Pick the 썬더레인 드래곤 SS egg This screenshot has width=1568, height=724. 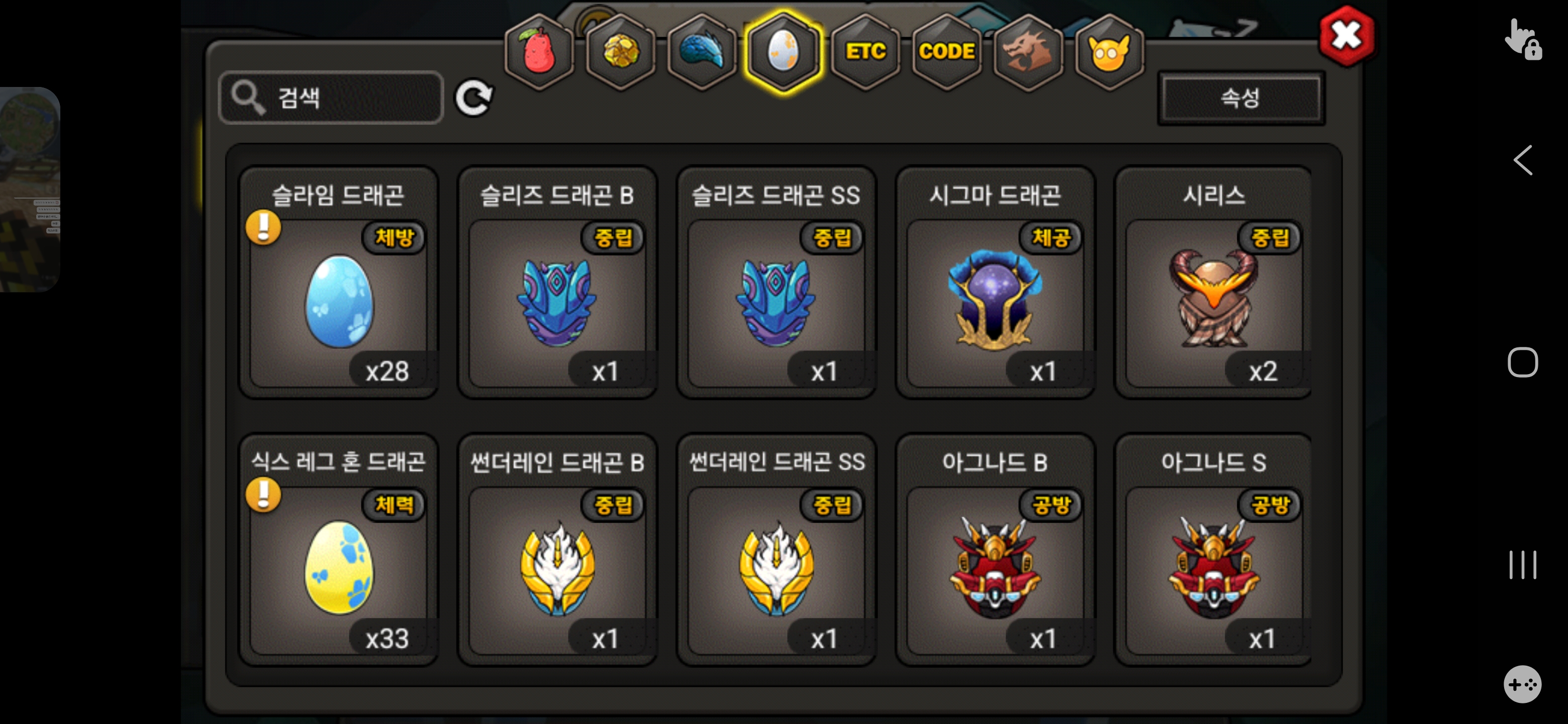(776, 550)
